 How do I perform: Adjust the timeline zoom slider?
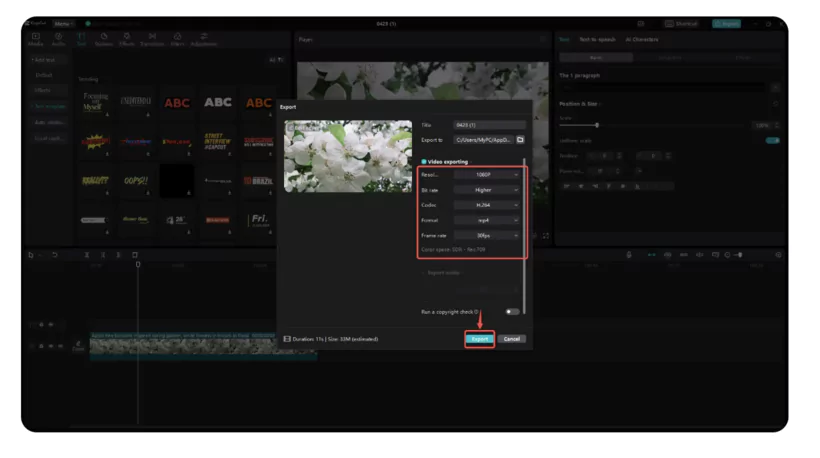point(738,255)
